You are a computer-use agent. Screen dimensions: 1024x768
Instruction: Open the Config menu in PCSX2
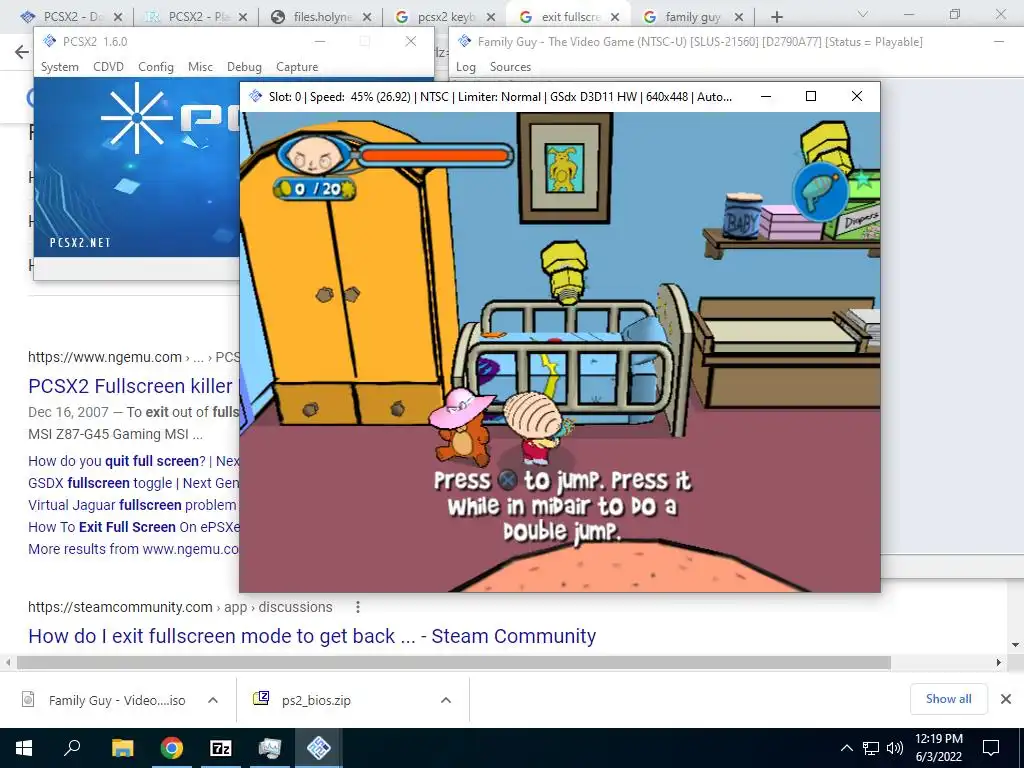pos(155,67)
